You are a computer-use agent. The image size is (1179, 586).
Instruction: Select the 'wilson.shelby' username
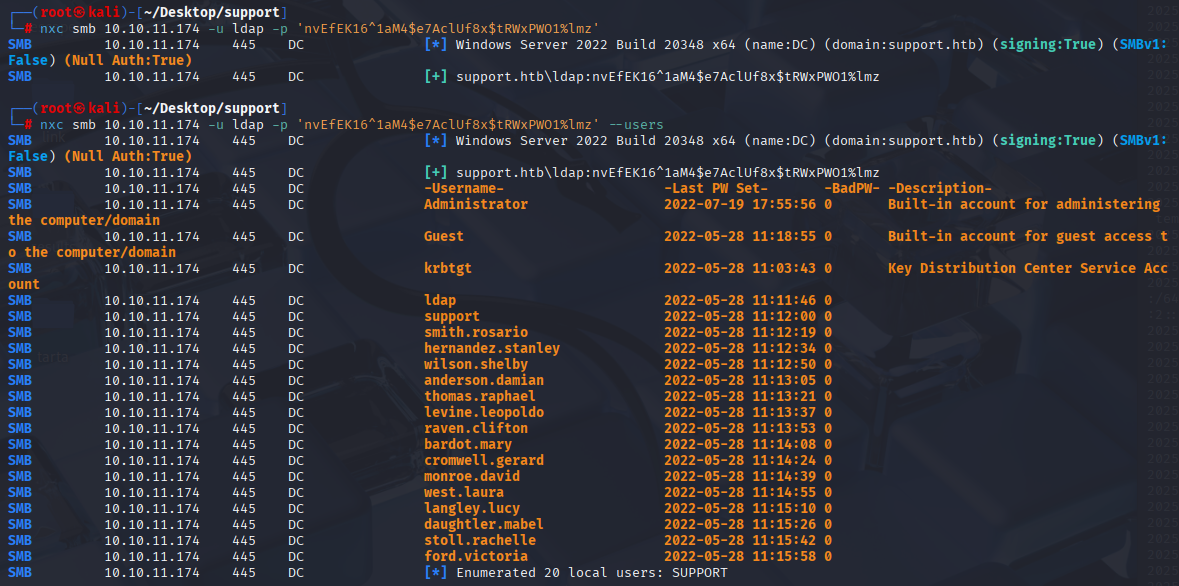tap(476, 364)
